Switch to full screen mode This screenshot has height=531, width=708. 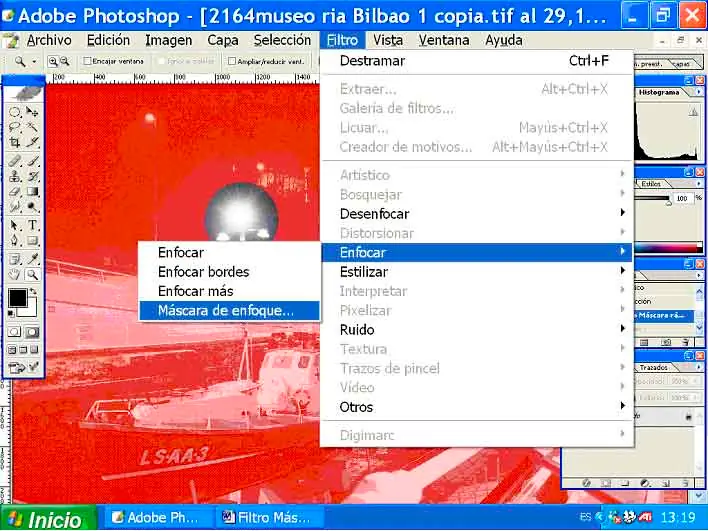pos(34,349)
